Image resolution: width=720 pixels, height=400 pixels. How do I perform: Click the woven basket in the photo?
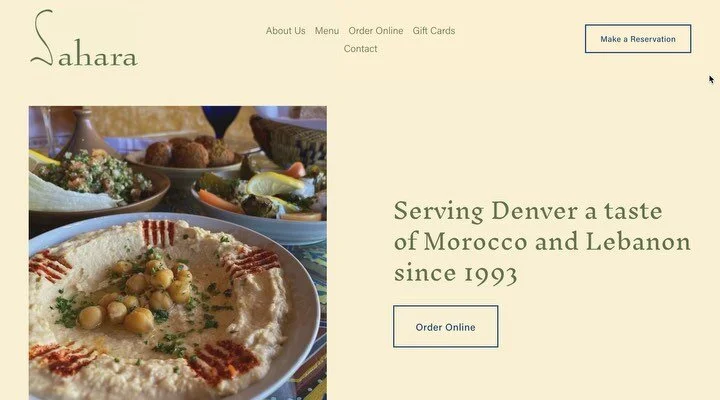(288, 140)
